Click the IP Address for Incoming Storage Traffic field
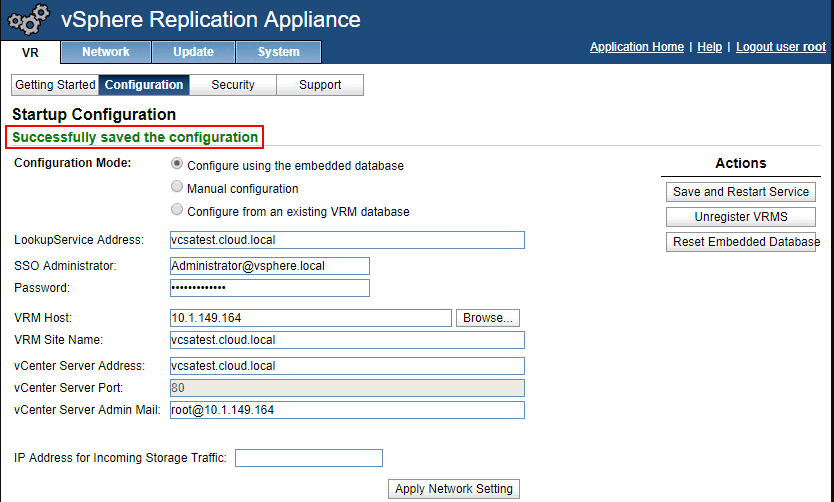The width and height of the screenshot is (834, 502). pyautogui.click(x=309, y=458)
